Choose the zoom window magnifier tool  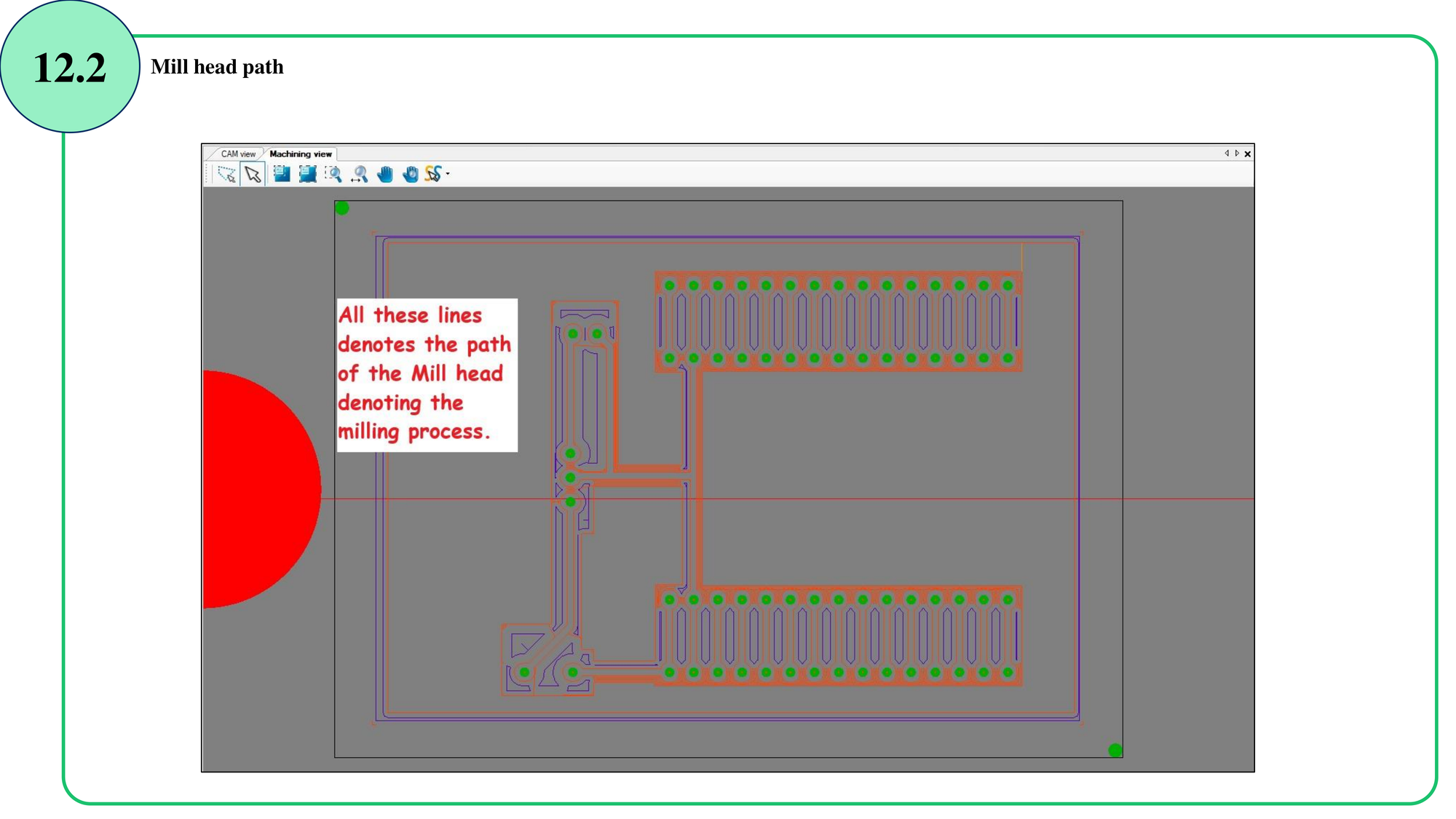click(333, 174)
